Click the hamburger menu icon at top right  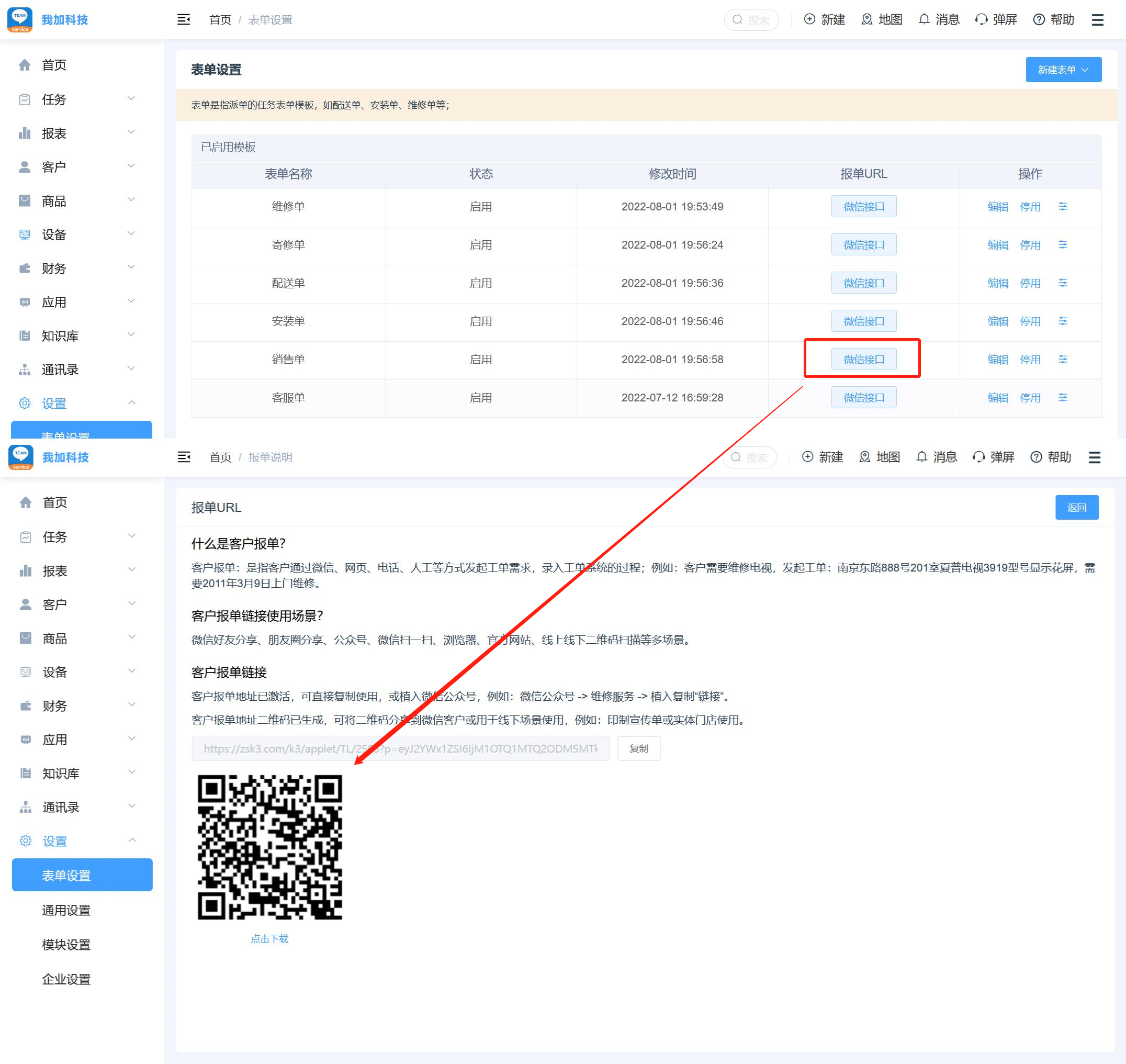point(1098,20)
